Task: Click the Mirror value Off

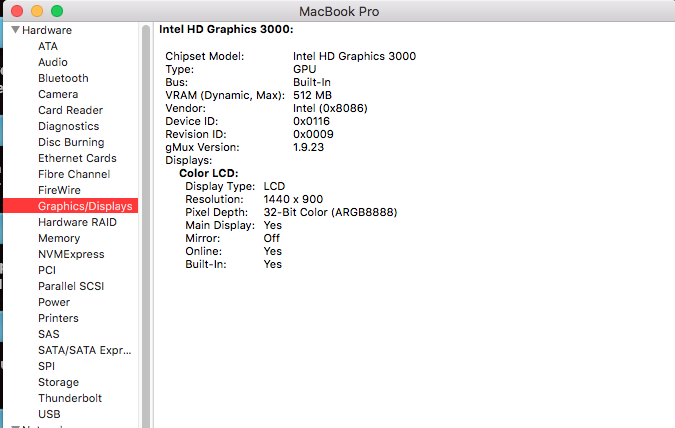Action: click(x=271, y=238)
